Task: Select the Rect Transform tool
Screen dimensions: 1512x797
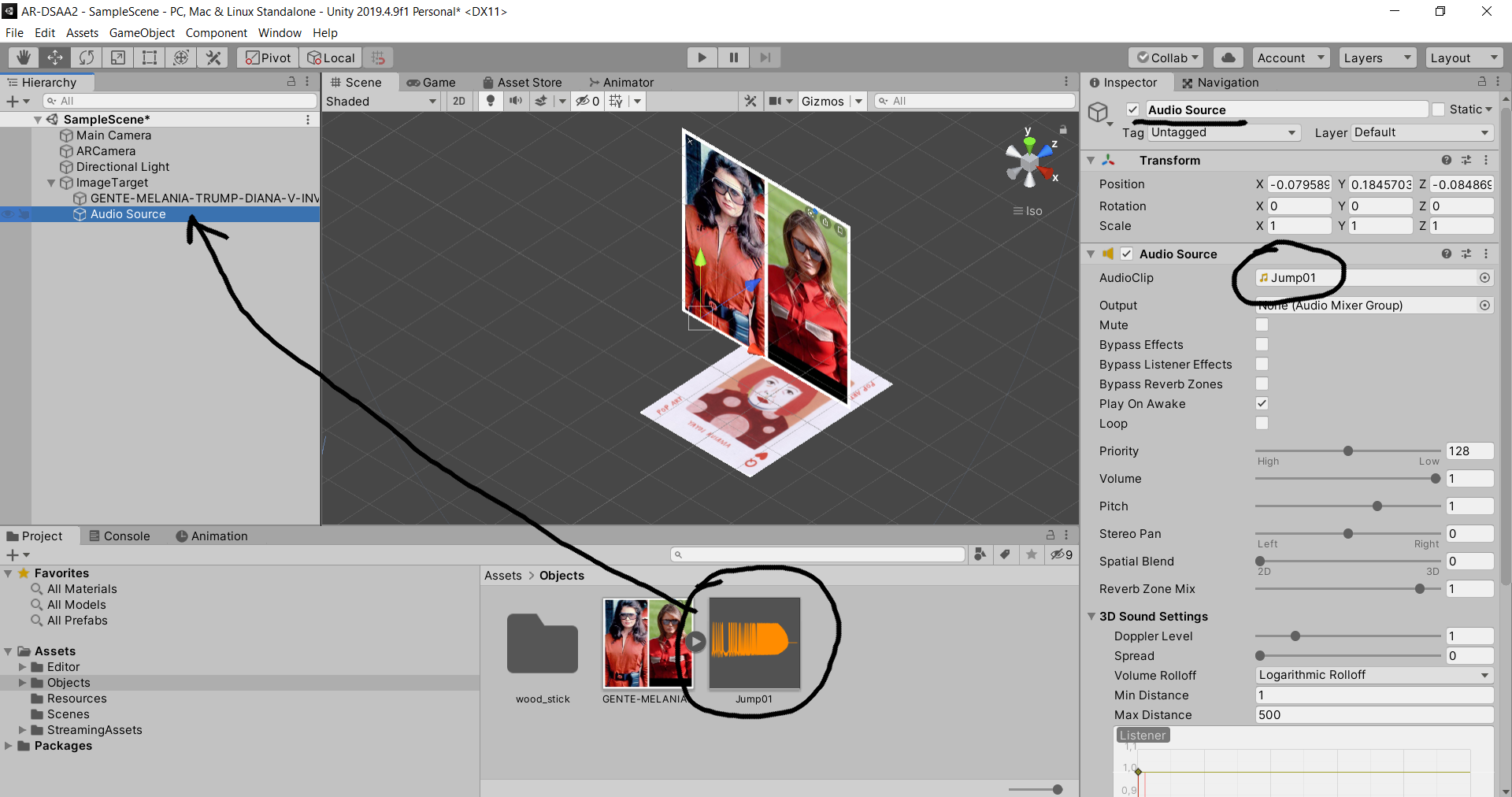Action: coord(150,57)
